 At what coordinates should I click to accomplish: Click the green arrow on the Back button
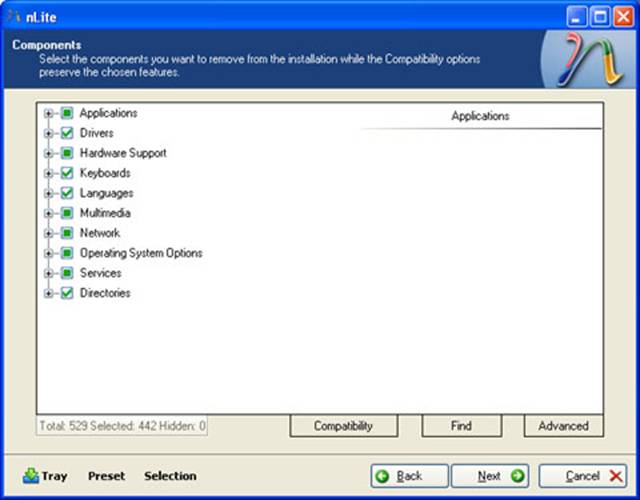click(384, 476)
